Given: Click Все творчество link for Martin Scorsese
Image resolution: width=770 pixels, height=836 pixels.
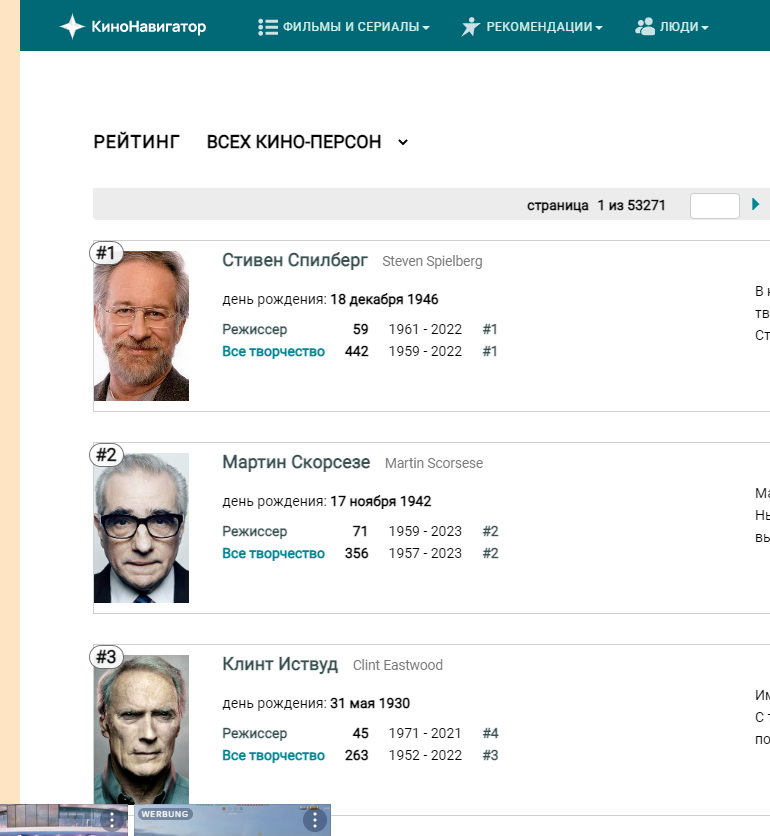Looking at the screenshot, I should [x=273, y=553].
